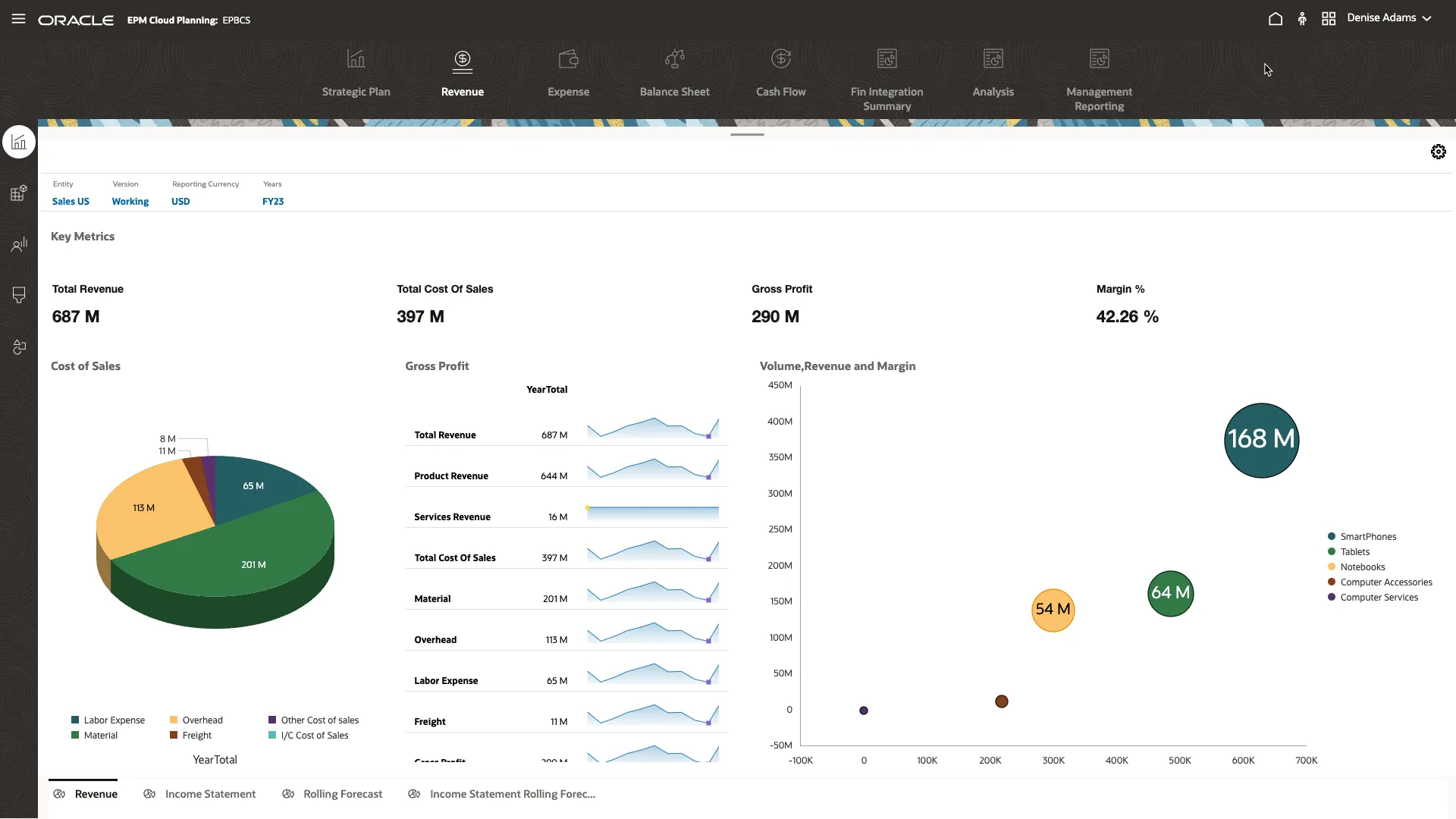Select USD reporting currency link
Viewport: 1456px width, 819px height.
[180, 201]
